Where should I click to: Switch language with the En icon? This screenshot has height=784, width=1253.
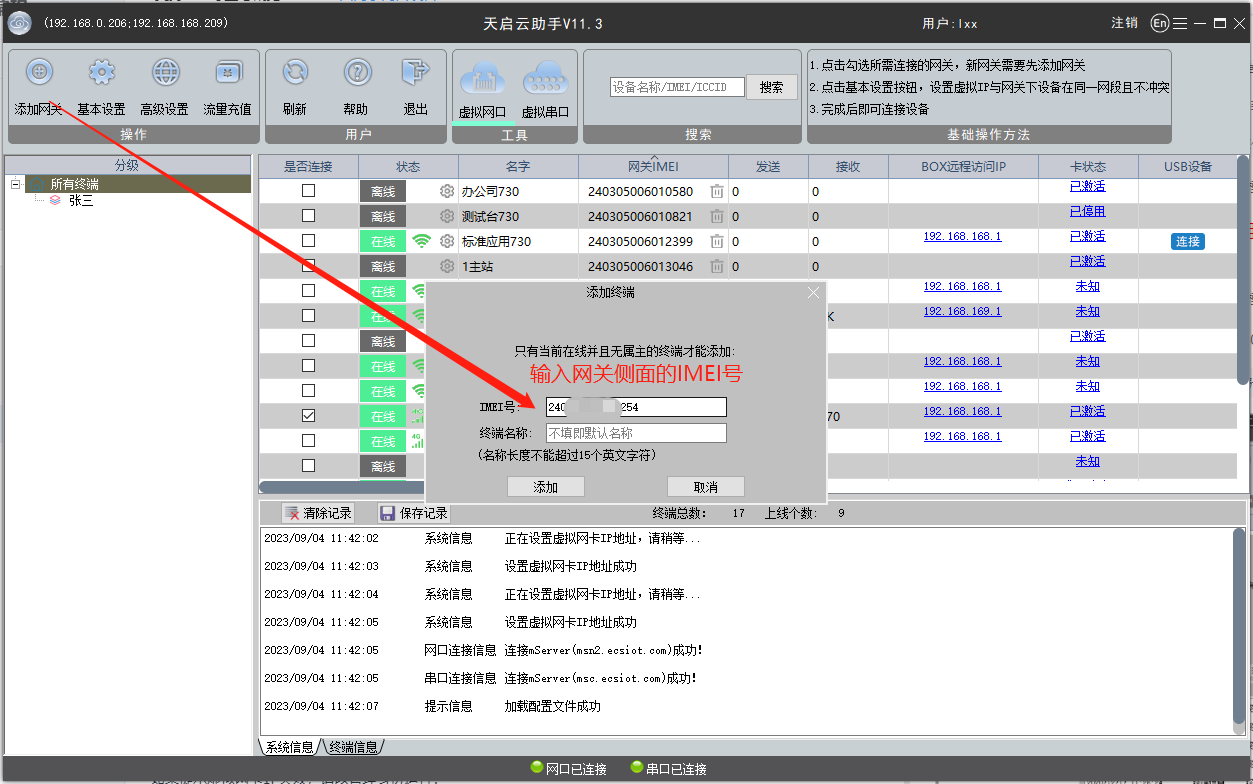tap(1160, 23)
